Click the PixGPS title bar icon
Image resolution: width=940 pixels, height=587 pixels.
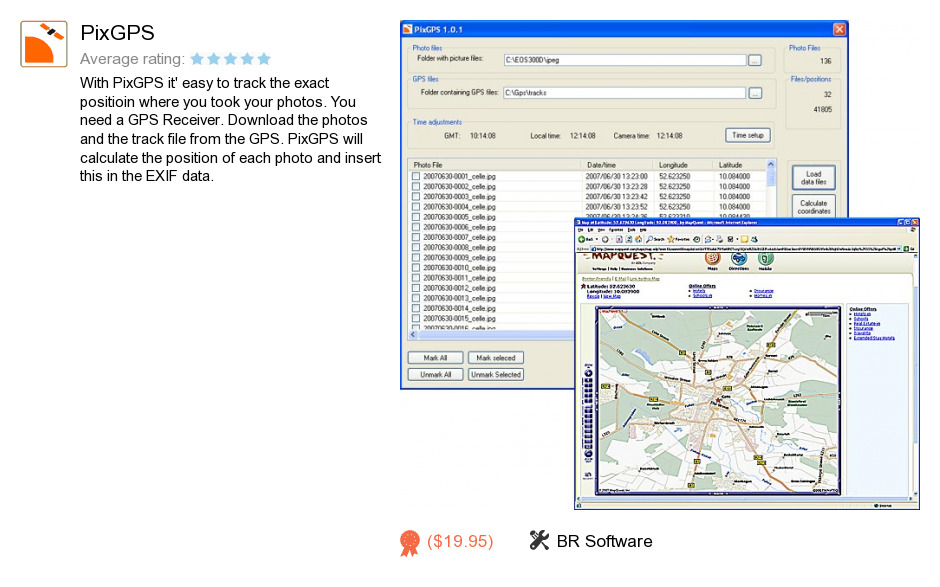408,29
